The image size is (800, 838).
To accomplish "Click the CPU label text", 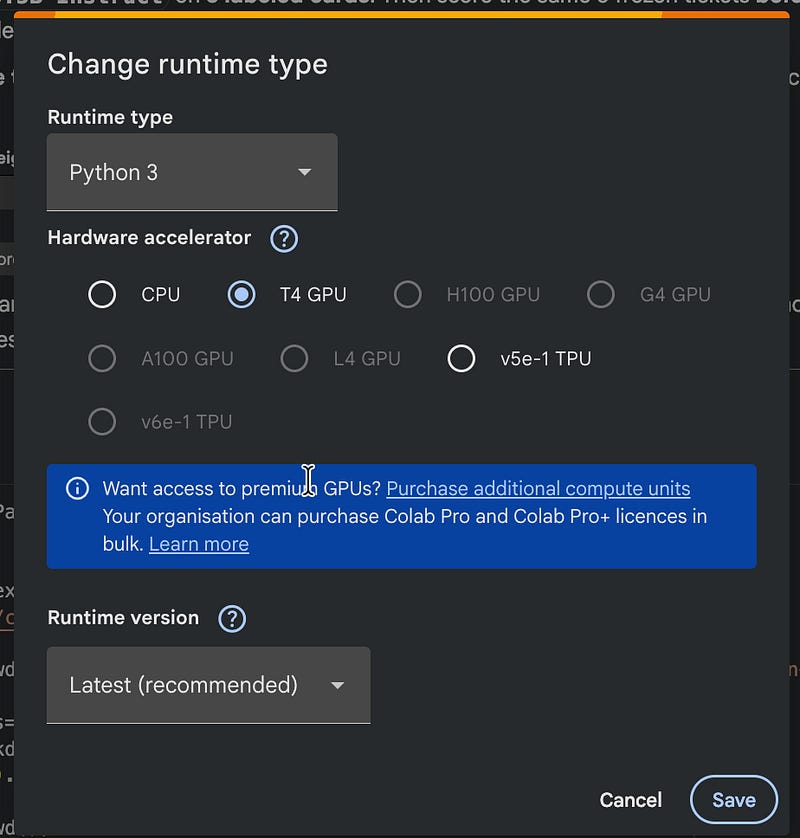I will tap(161, 294).
